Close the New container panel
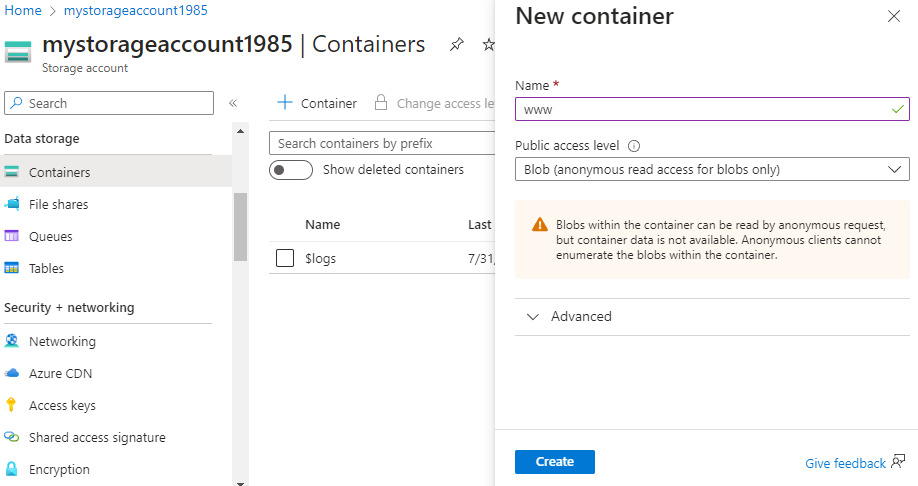The image size is (918, 486). (x=893, y=16)
